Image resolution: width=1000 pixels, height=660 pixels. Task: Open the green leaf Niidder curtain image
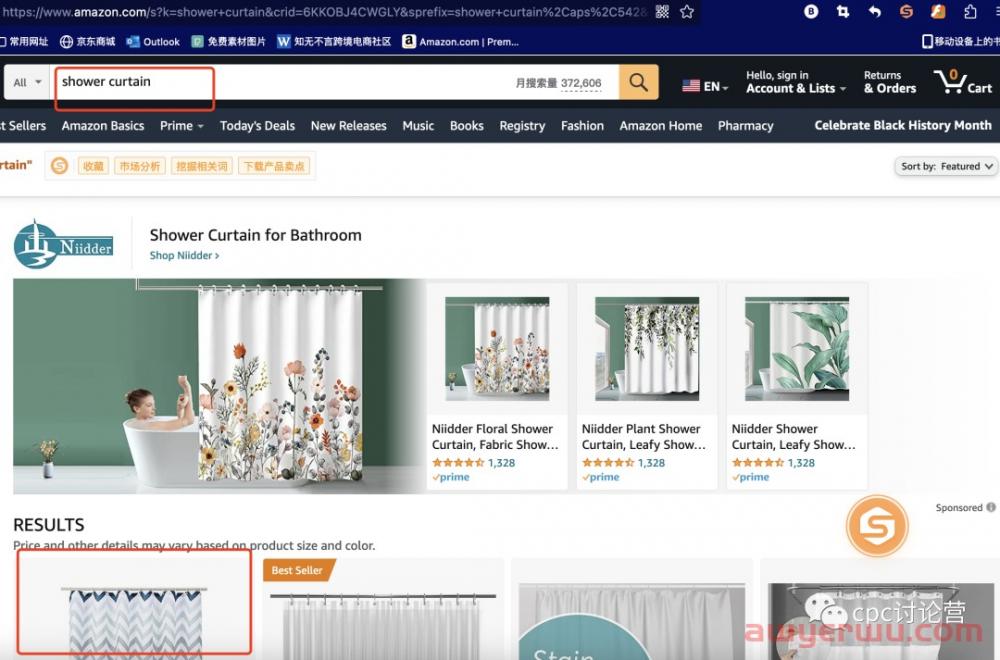(797, 349)
